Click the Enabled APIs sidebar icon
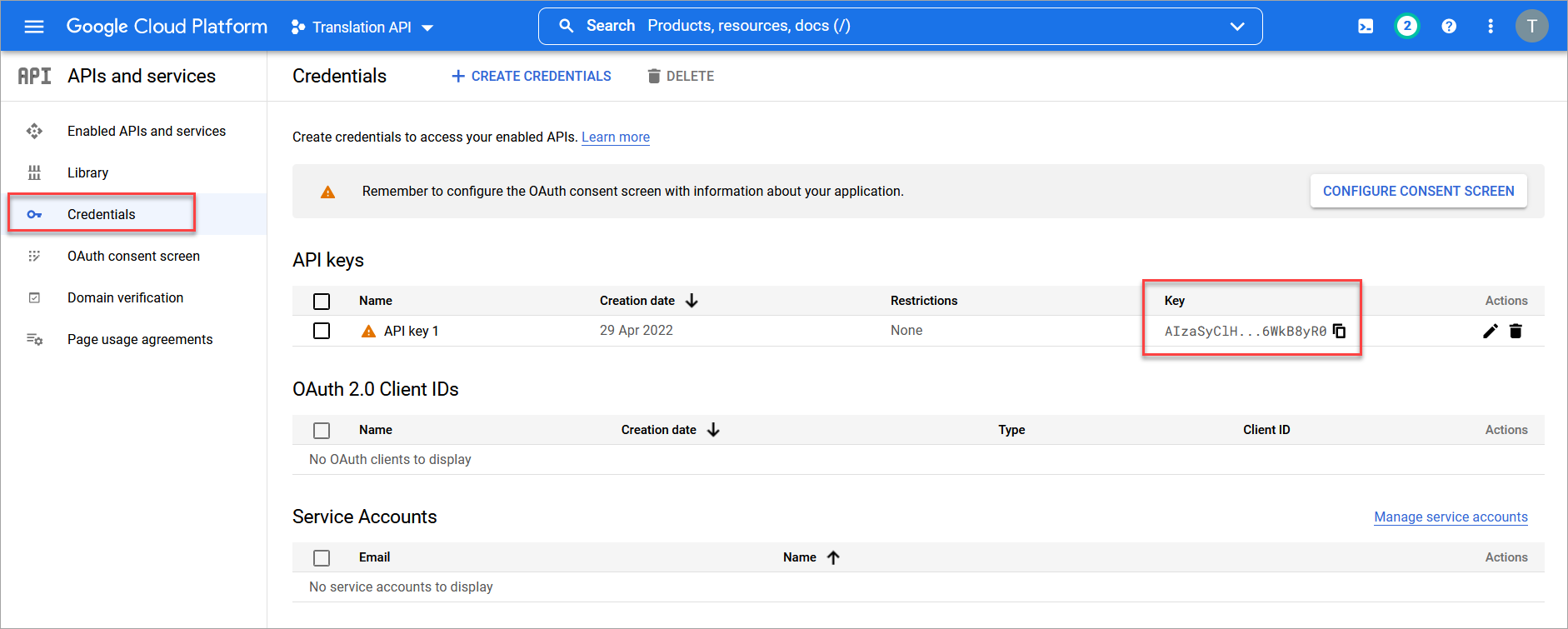 click(34, 131)
